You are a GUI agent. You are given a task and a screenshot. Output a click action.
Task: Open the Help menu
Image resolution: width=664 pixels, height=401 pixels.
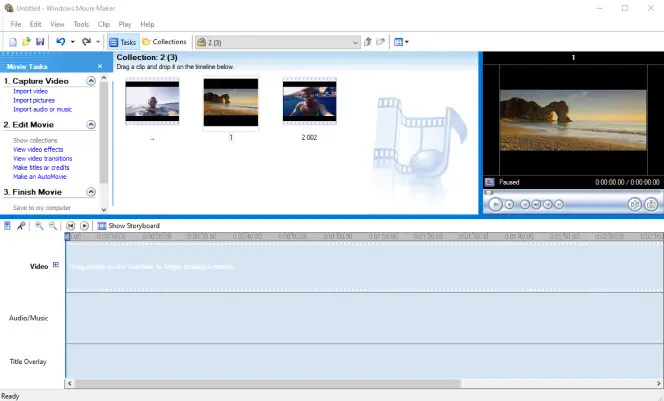tap(147, 24)
